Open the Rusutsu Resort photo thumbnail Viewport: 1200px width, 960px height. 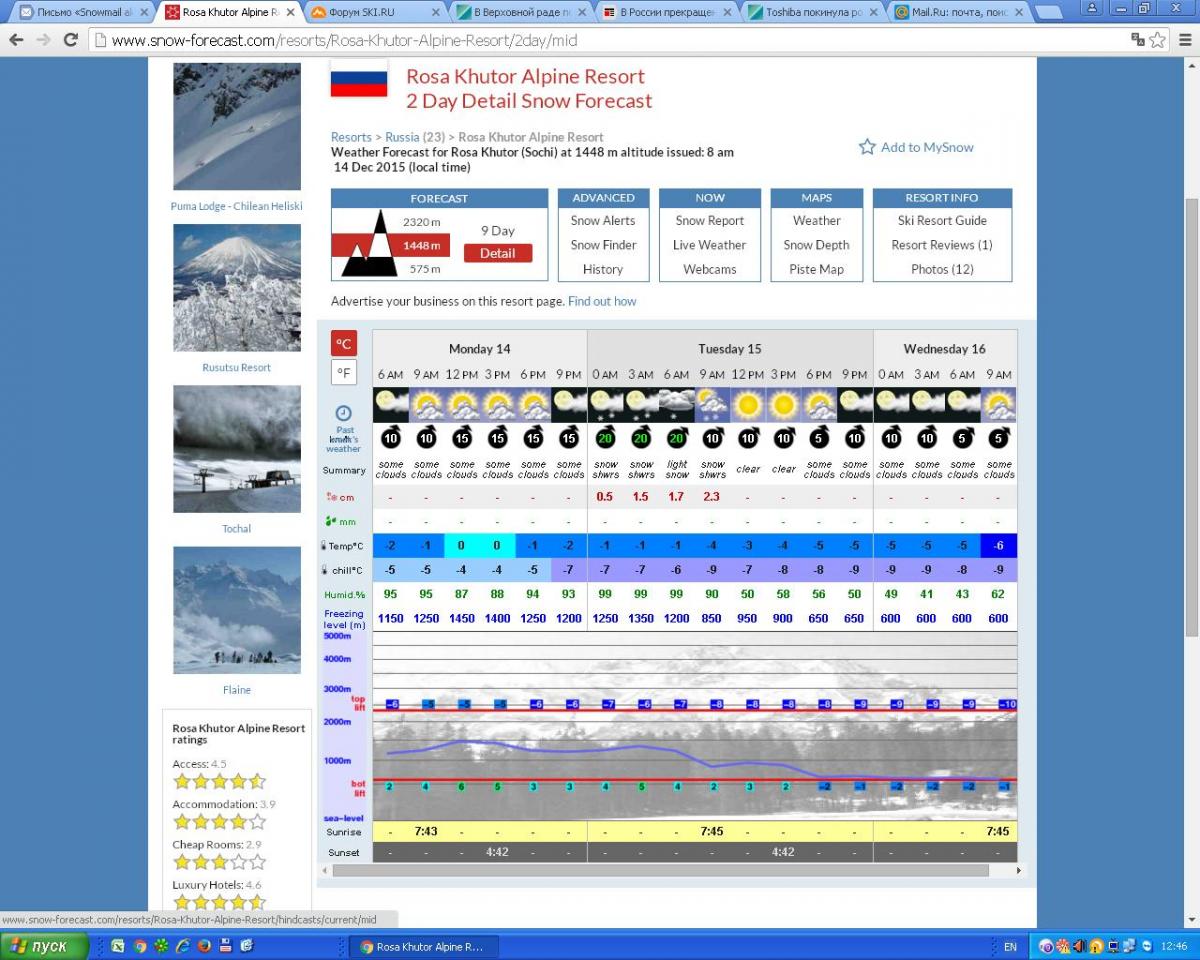click(237, 288)
